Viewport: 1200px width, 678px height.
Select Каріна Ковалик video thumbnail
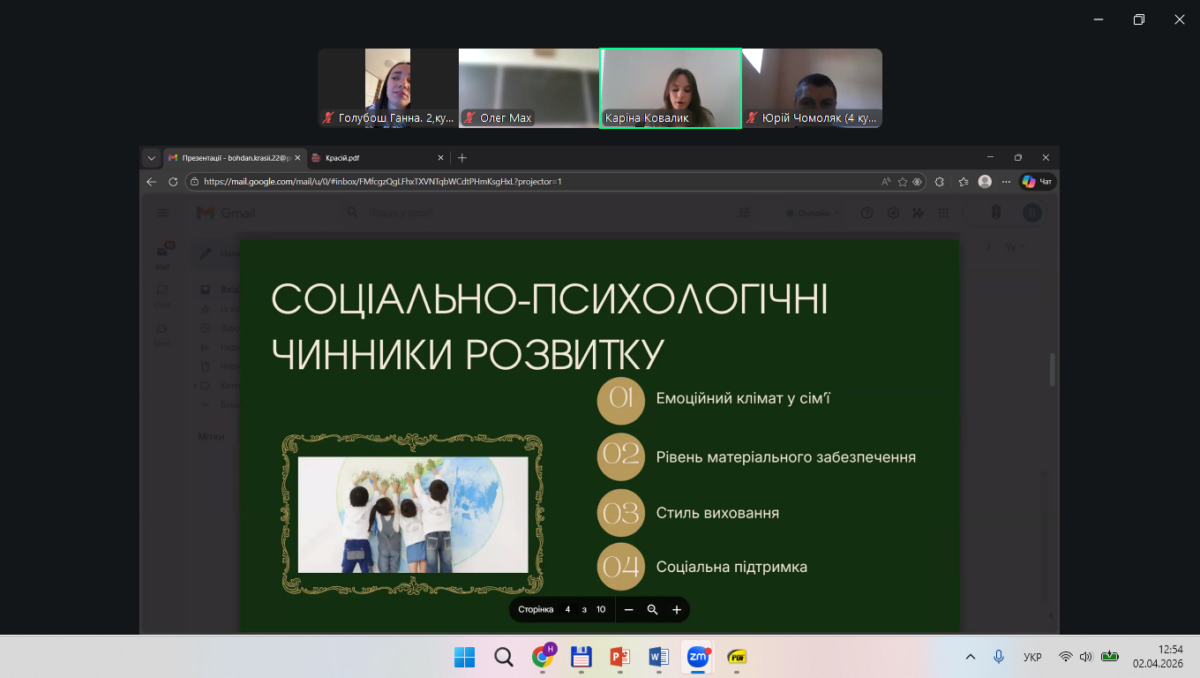point(670,88)
